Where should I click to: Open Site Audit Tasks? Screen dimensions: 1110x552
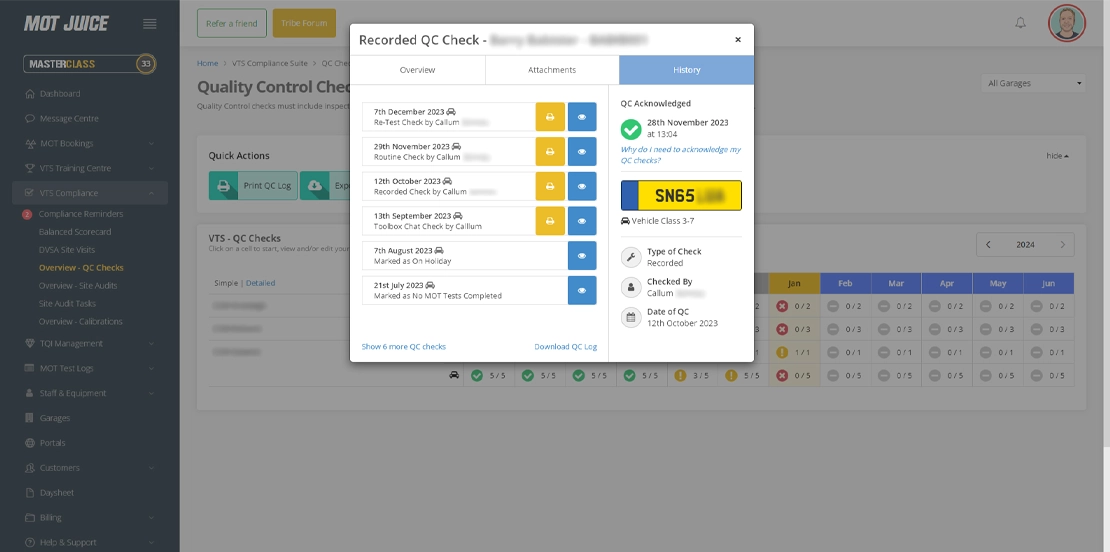coord(67,303)
